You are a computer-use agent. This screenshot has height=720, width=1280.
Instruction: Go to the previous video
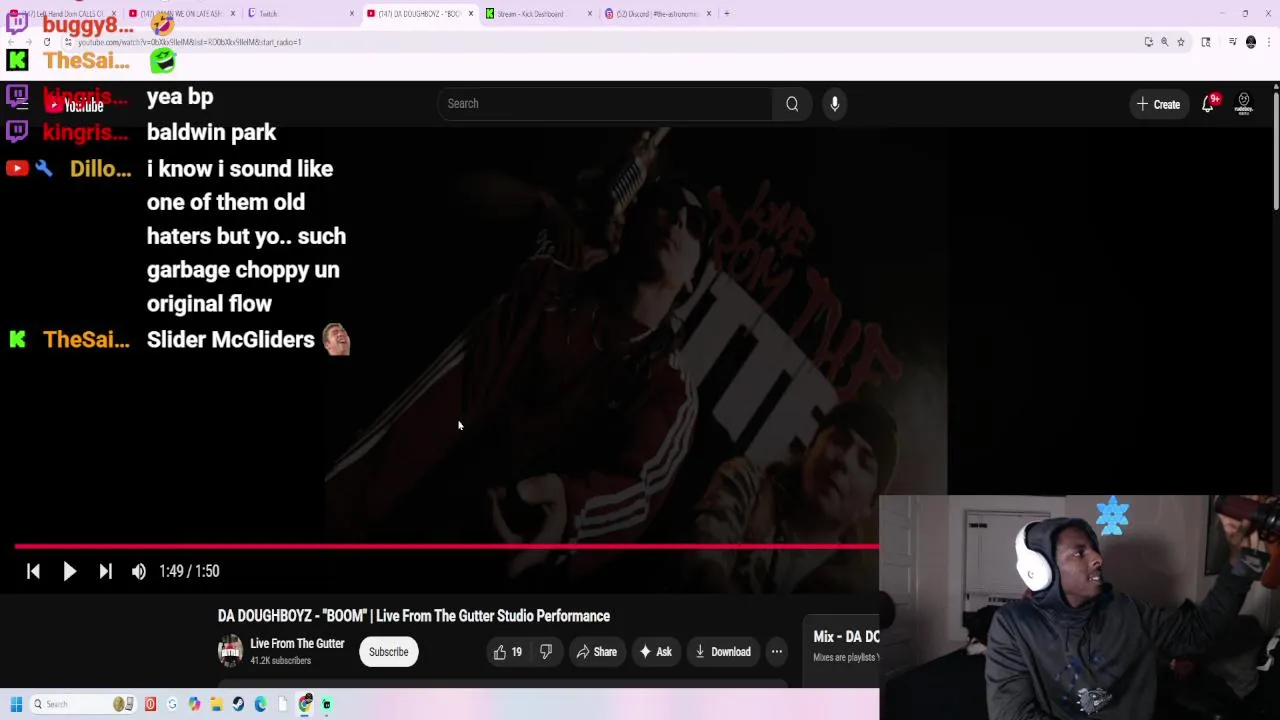pos(33,571)
